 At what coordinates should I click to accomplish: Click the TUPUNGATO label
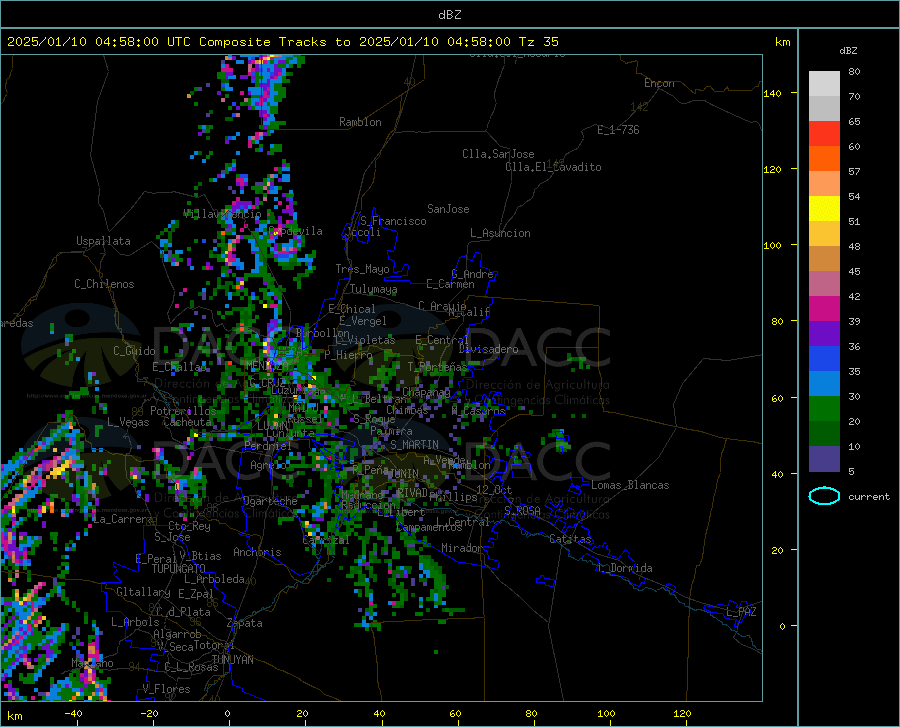(179, 569)
